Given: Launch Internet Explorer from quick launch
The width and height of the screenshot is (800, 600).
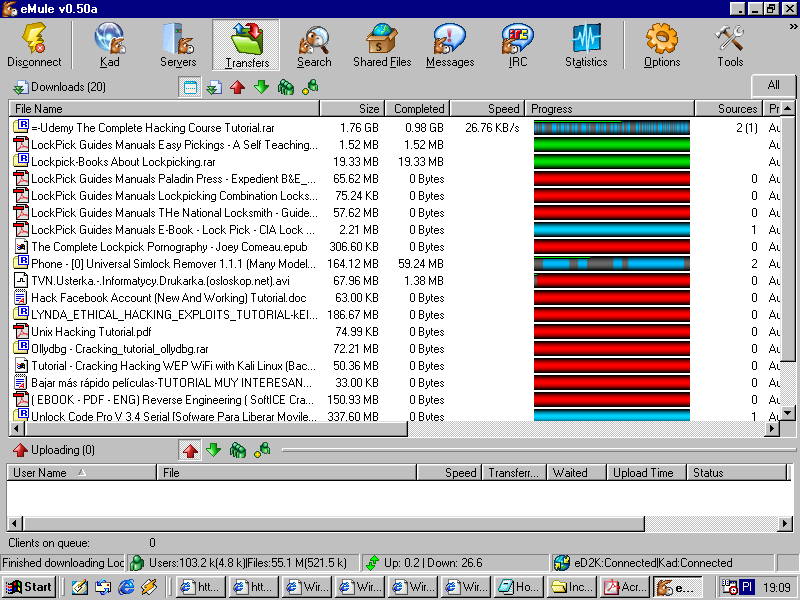Looking at the screenshot, I should point(126,587).
